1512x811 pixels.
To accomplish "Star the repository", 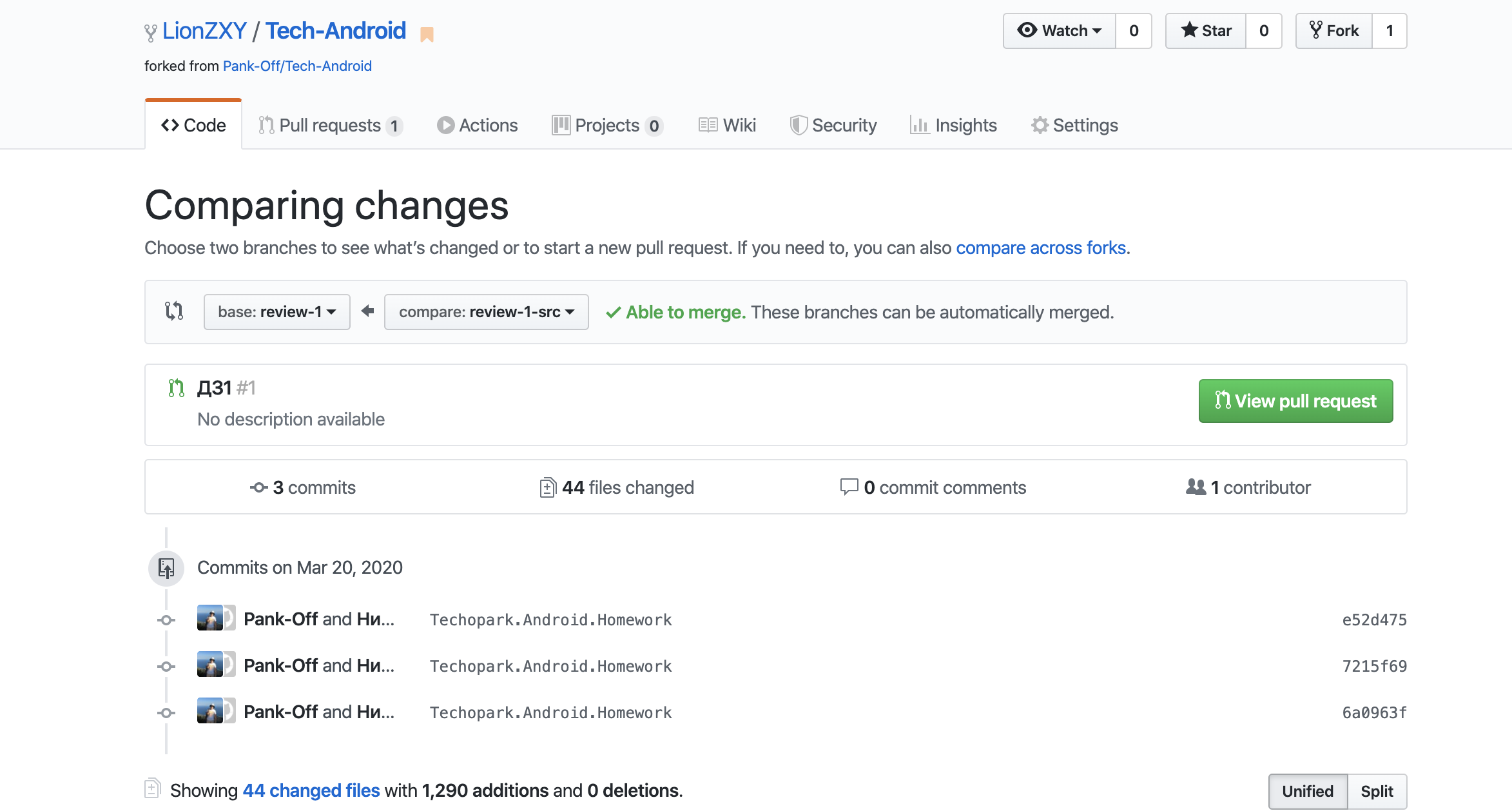I will pyautogui.click(x=1206, y=31).
